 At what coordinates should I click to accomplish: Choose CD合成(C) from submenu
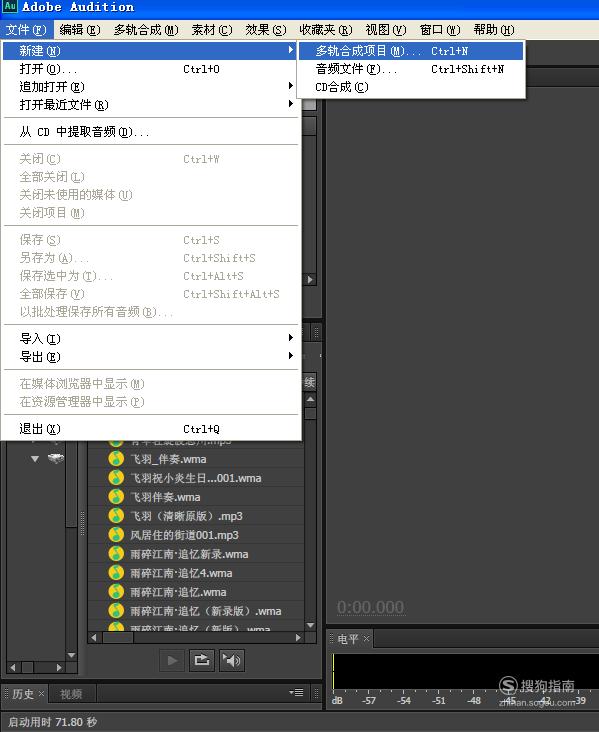(411, 87)
